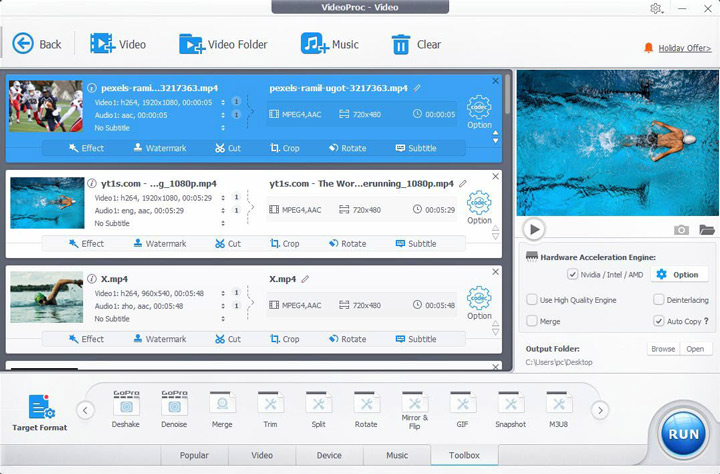
Task: Select Mirror & Flip tool
Action: 415,411
